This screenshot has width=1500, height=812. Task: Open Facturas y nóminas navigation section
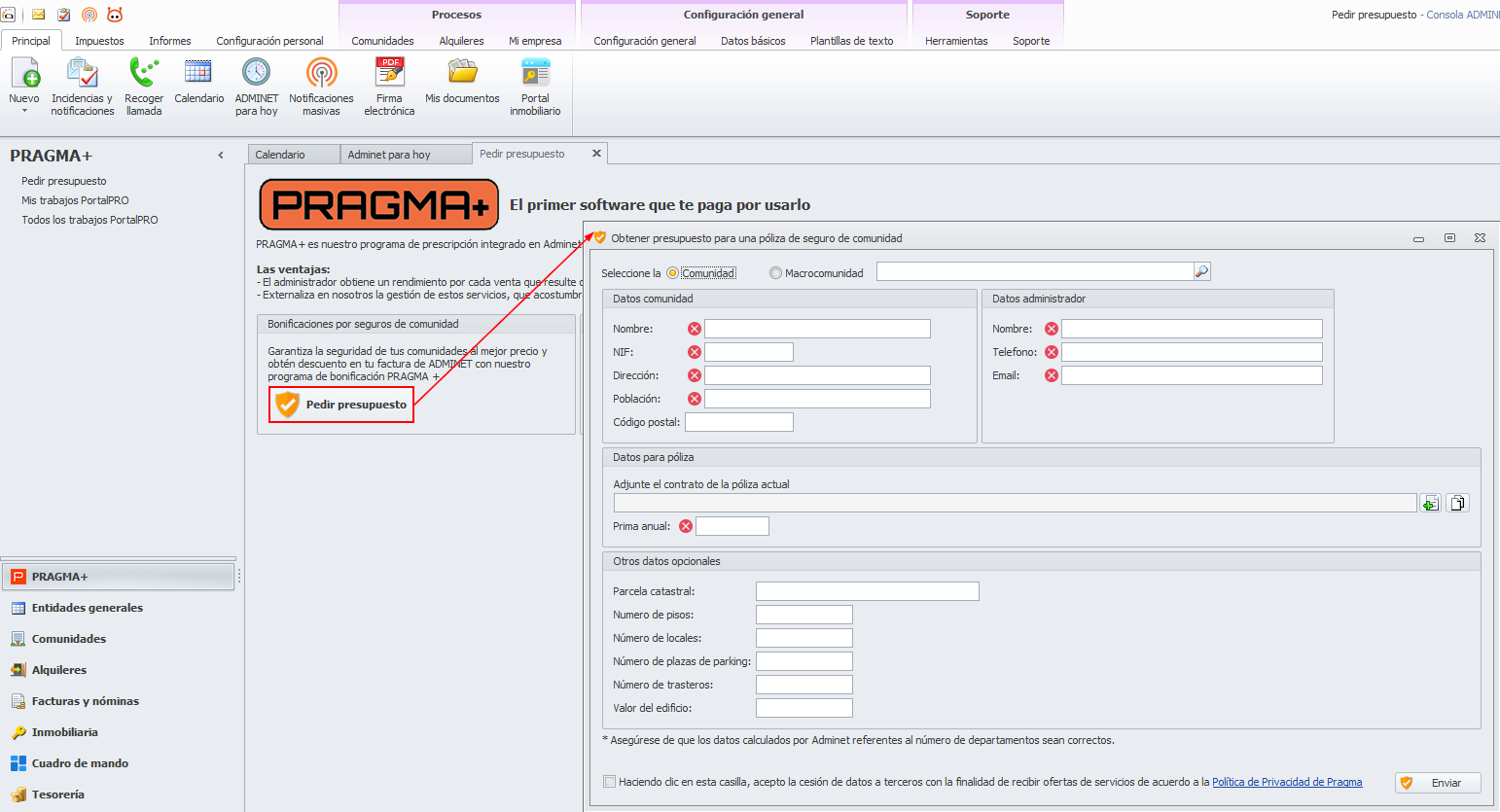119,701
